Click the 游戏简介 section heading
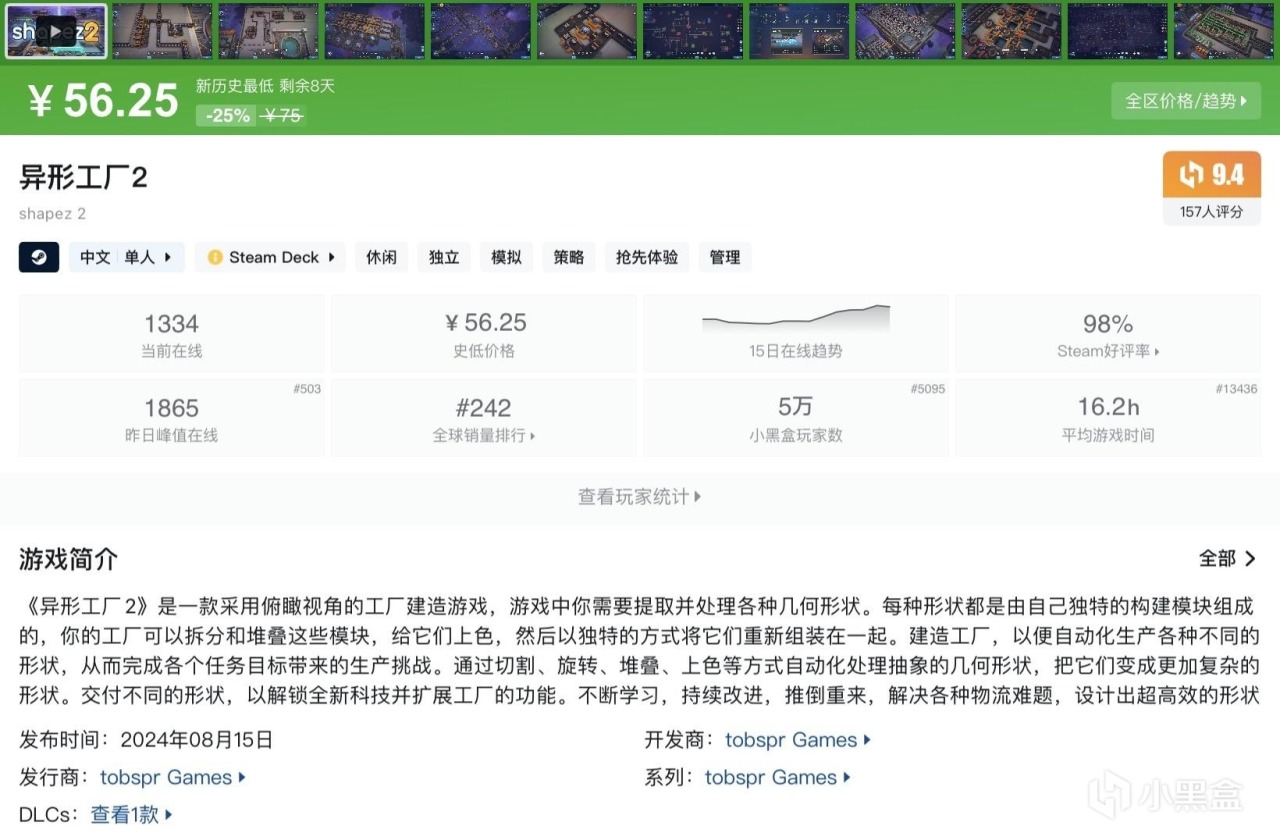Image resolution: width=1280 pixels, height=840 pixels. tap(68, 559)
